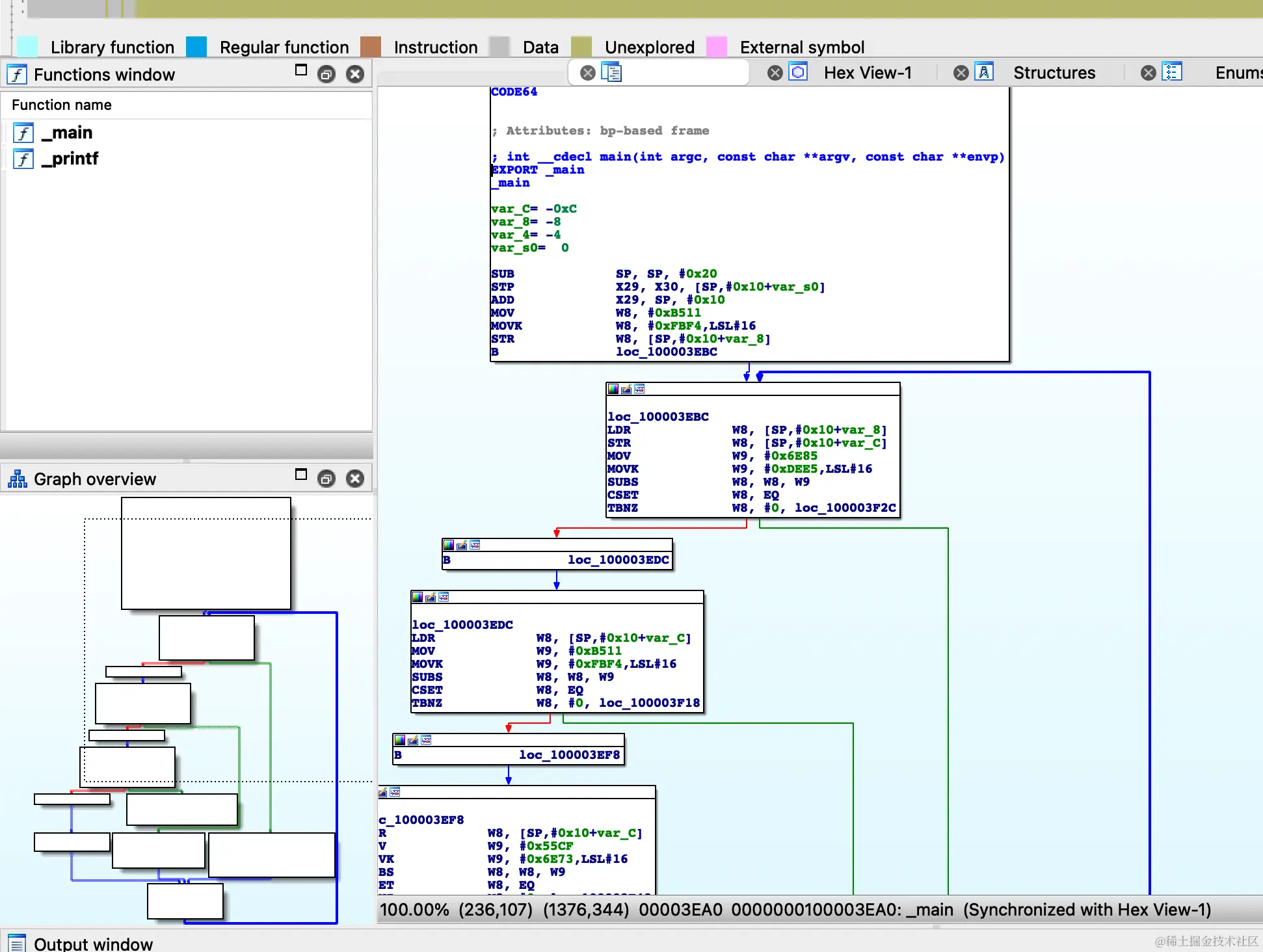The image size is (1263, 952).
Task: Click the pencil icon on the 'B loc_100003EF8' node
Action: 413,740
